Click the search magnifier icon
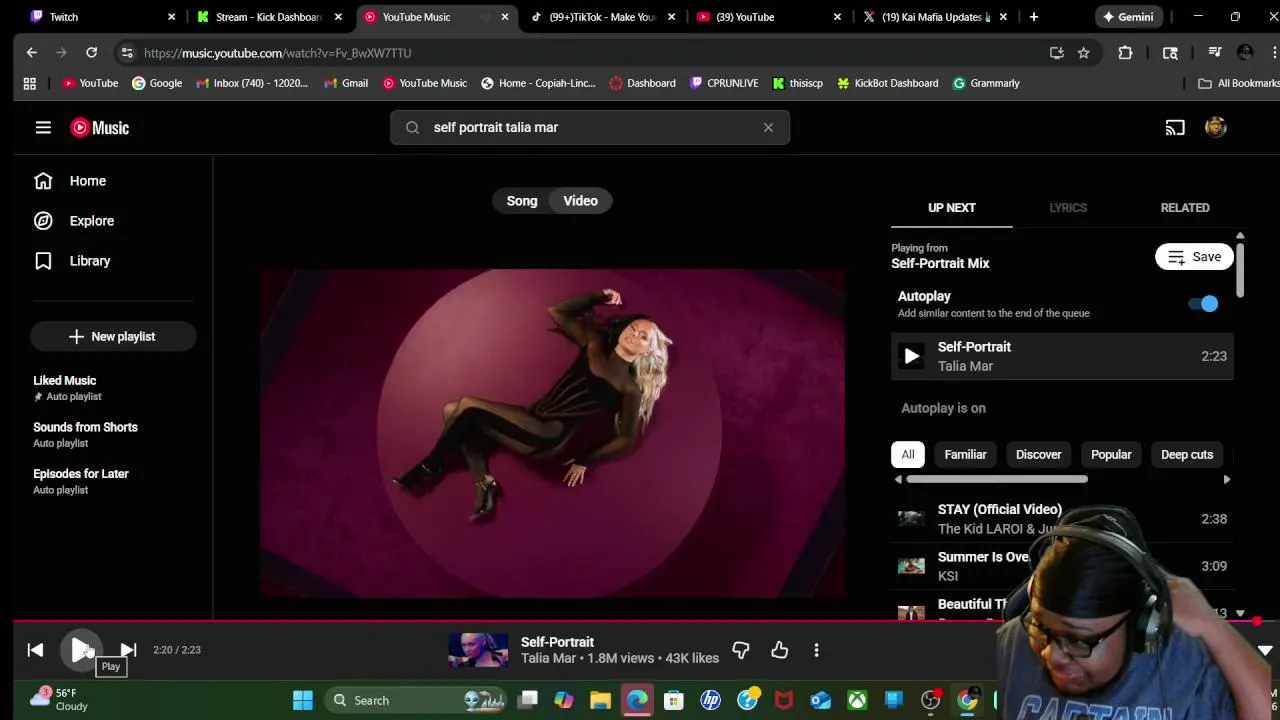 point(412,127)
